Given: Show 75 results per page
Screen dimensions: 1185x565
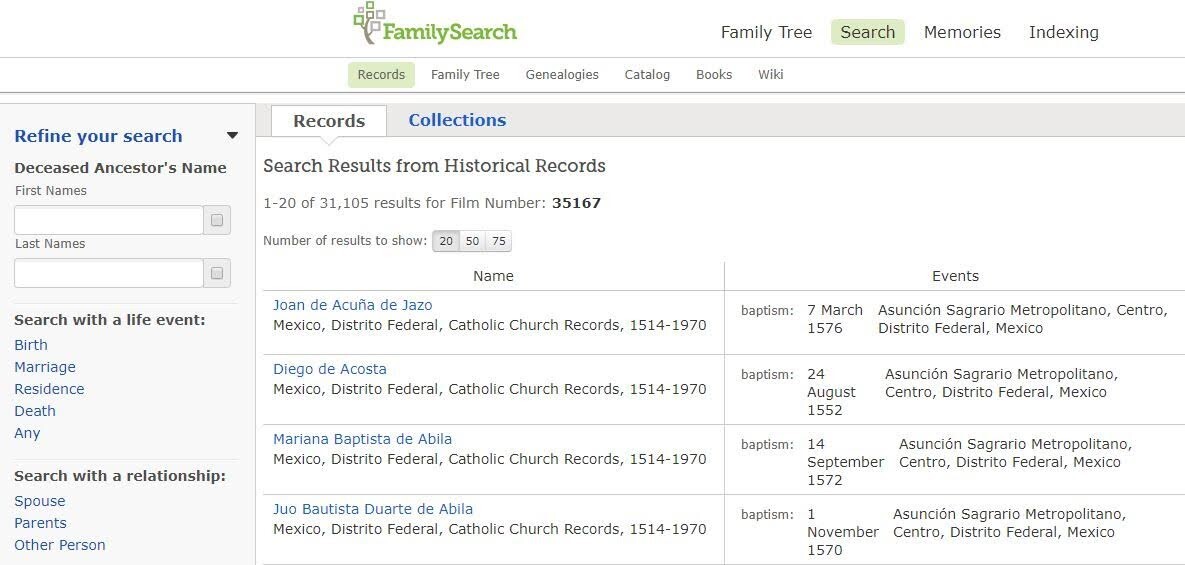Looking at the screenshot, I should [x=498, y=241].
